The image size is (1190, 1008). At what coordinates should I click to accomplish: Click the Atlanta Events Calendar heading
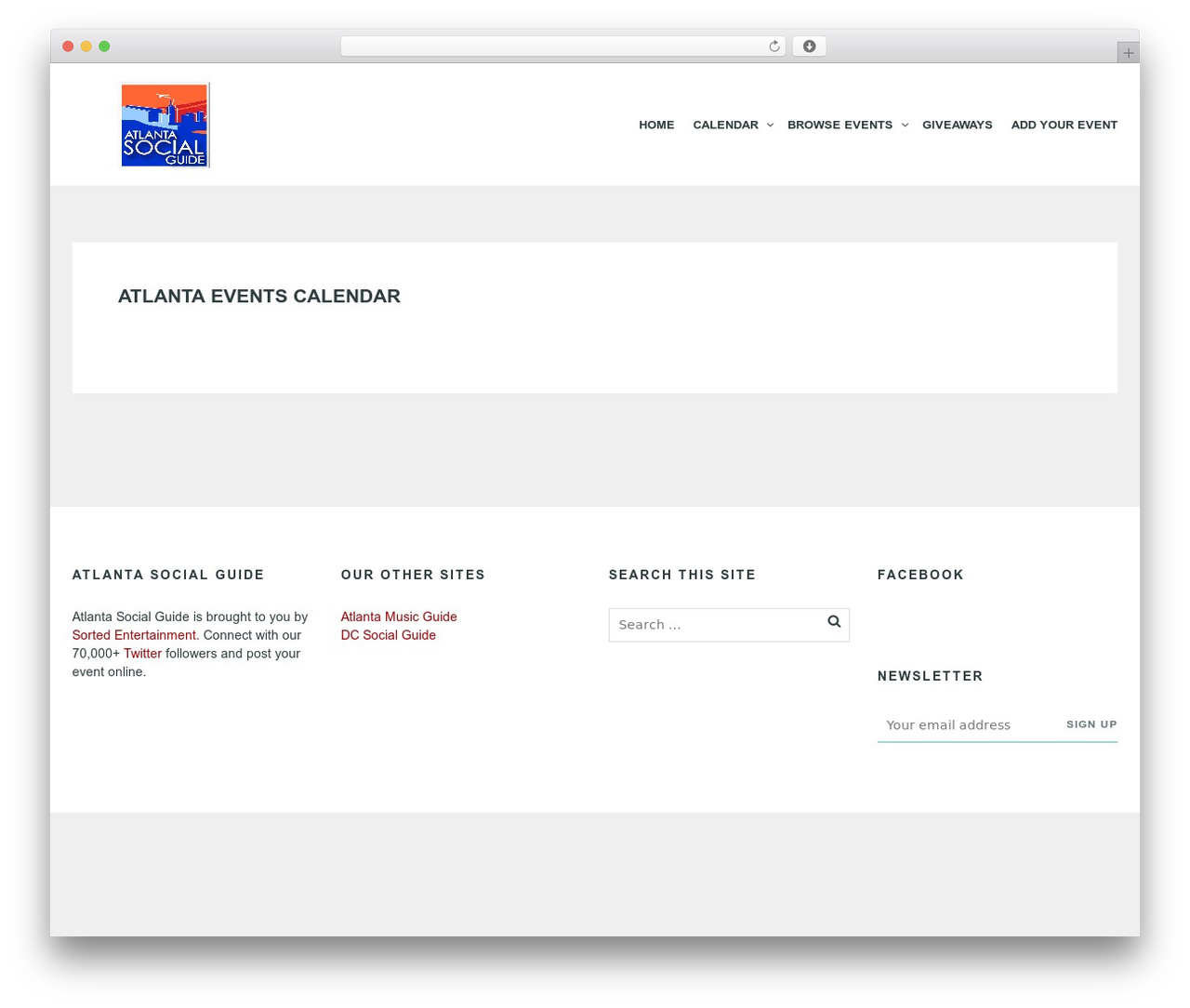click(x=259, y=296)
